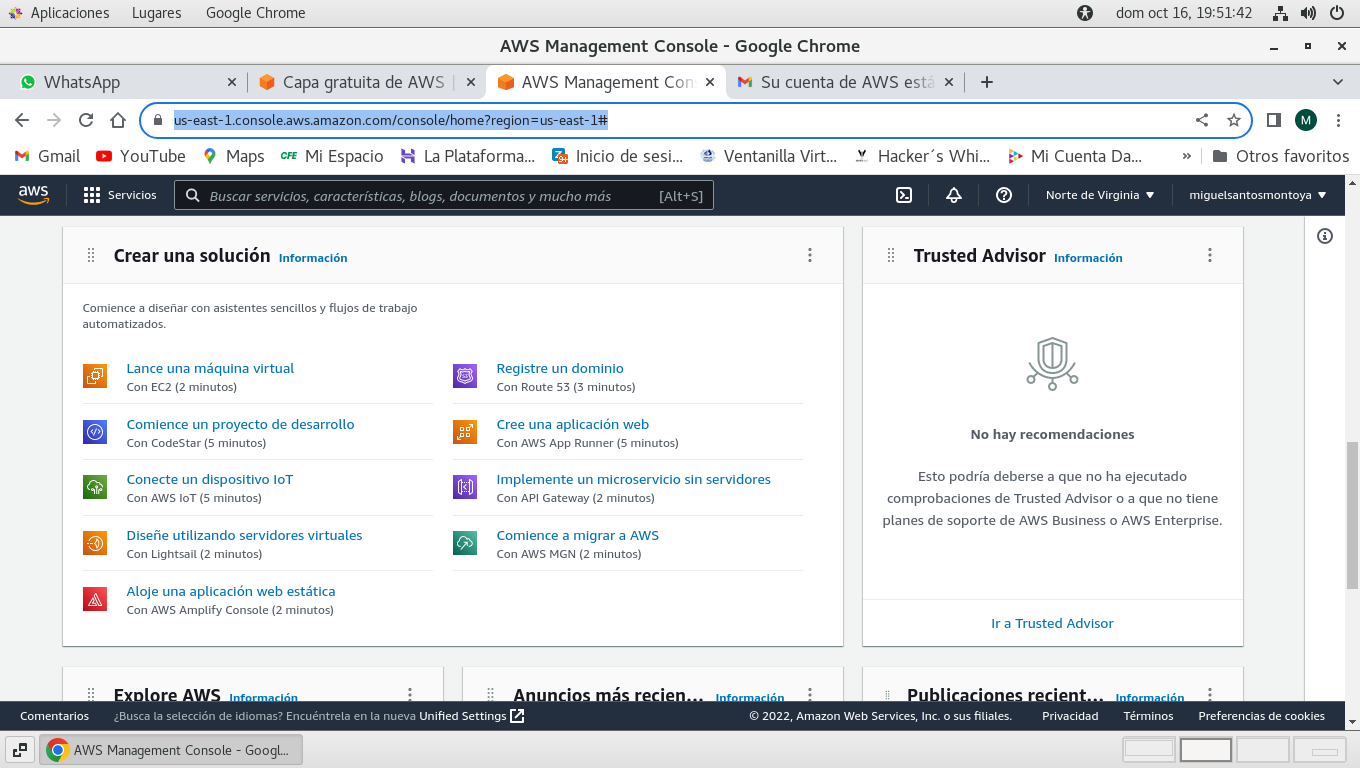The width and height of the screenshot is (1360, 768).
Task: Click the AWS Amplify static web icon
Action: click(95, 599)
